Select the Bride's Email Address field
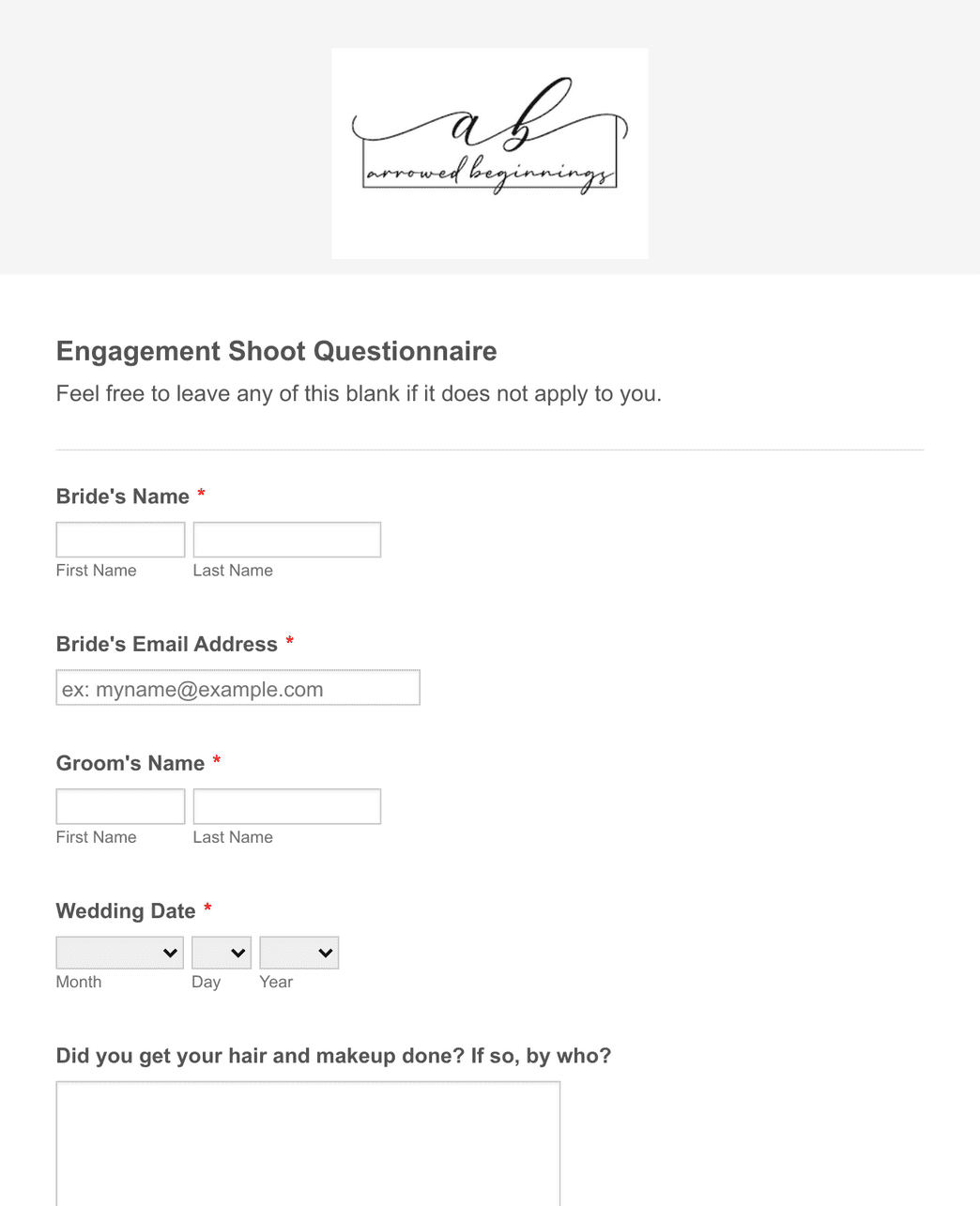The image size is (980, 1206). tap(237, 687)
